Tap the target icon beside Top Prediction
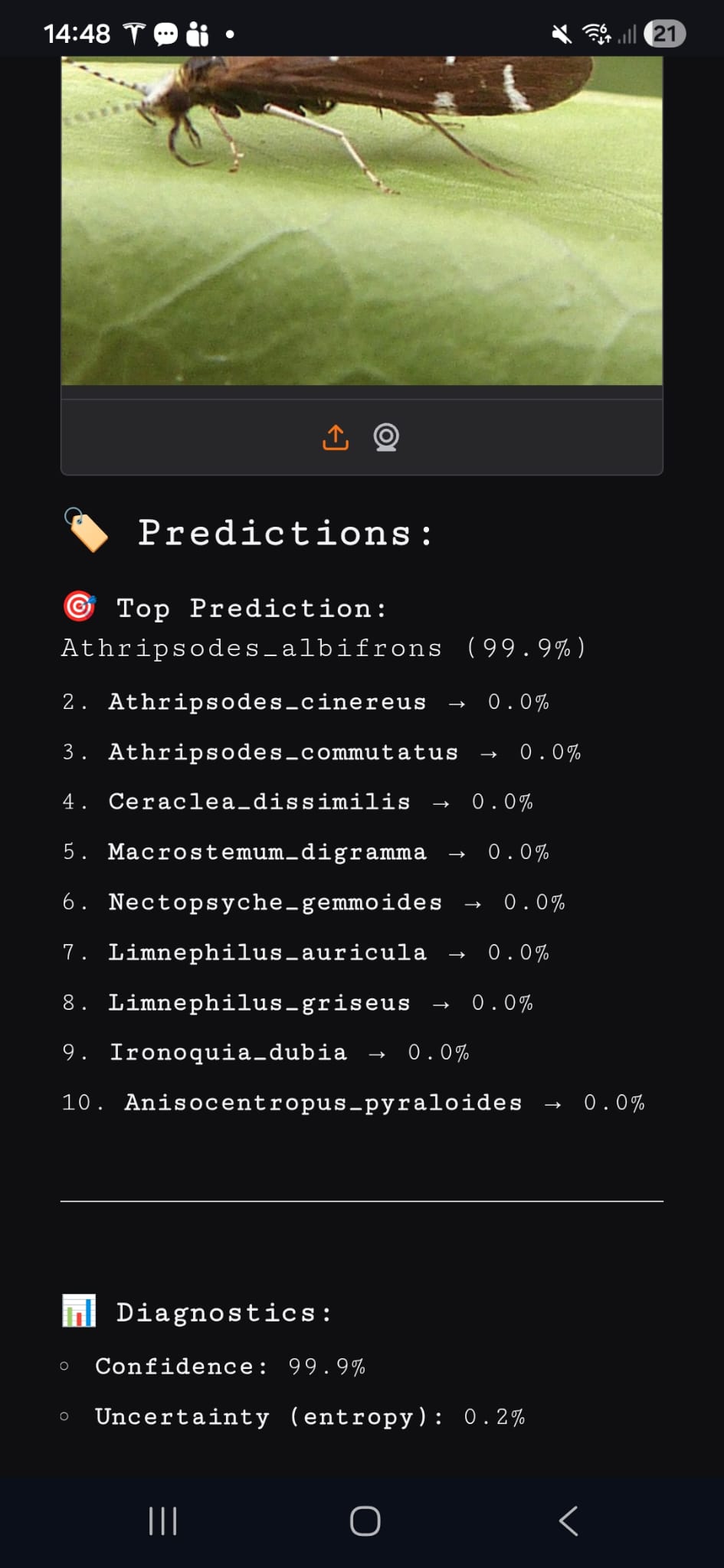724x1568 pixels. pos(78,606)
